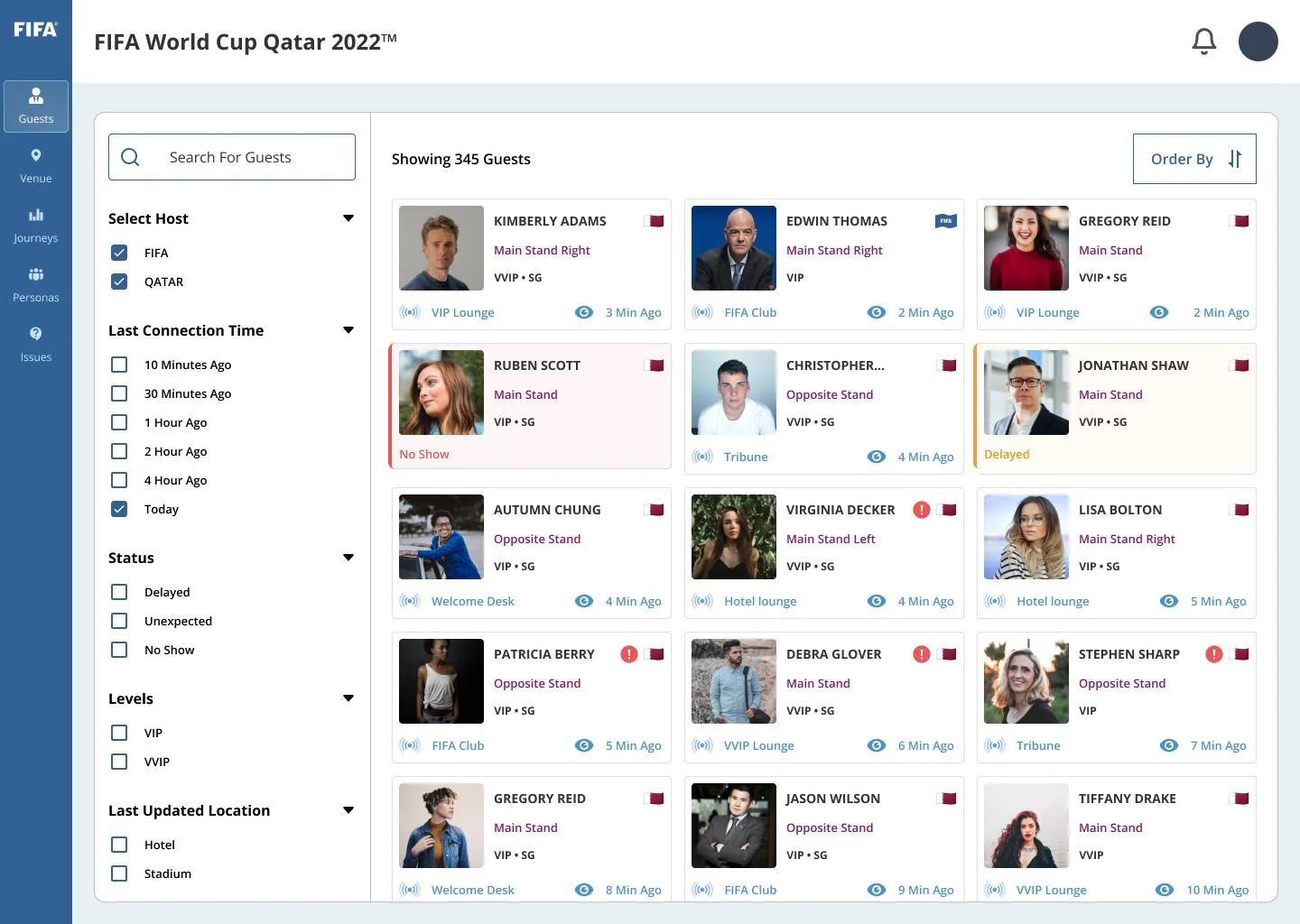Click Qatar flag on Tiffany Drake card
This screenshot has height=924, width=1300.
[1240, 799]
